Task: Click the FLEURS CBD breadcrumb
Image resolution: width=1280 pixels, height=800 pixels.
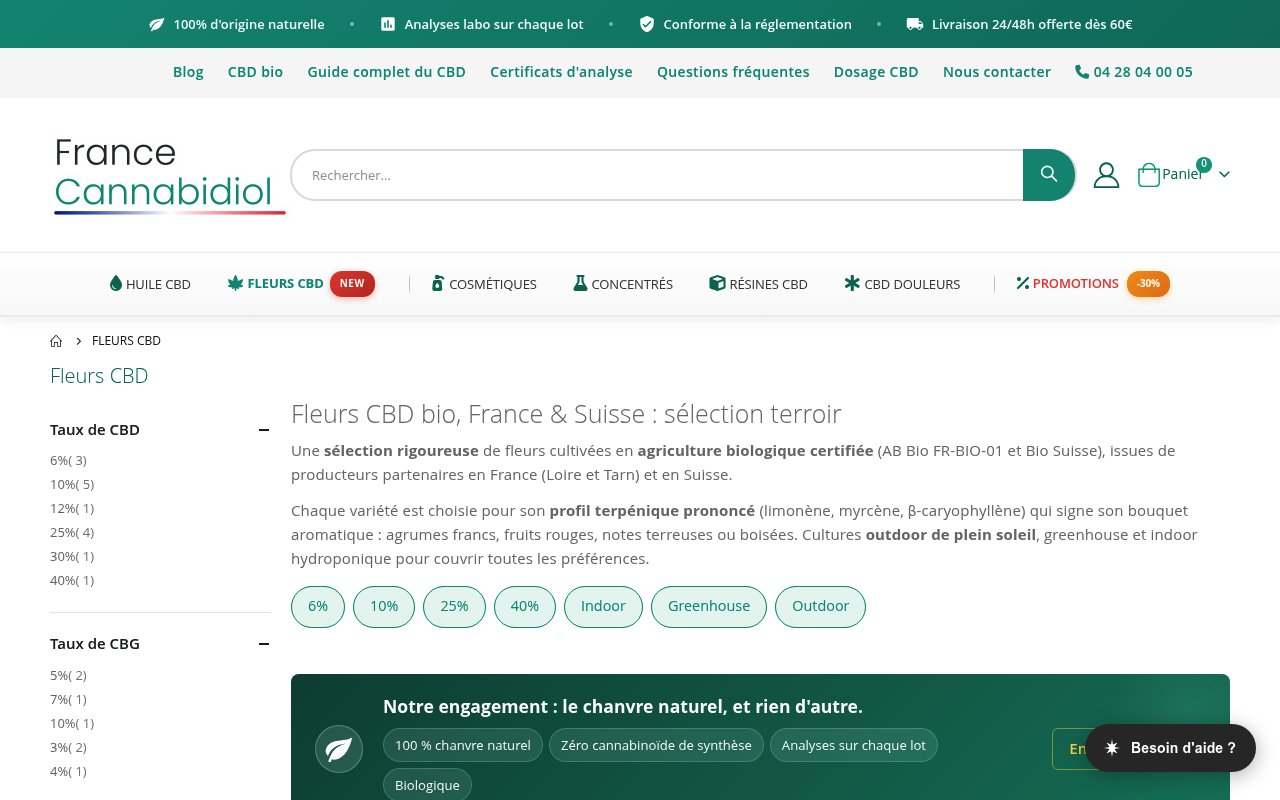Action: (x=126, y=341)
